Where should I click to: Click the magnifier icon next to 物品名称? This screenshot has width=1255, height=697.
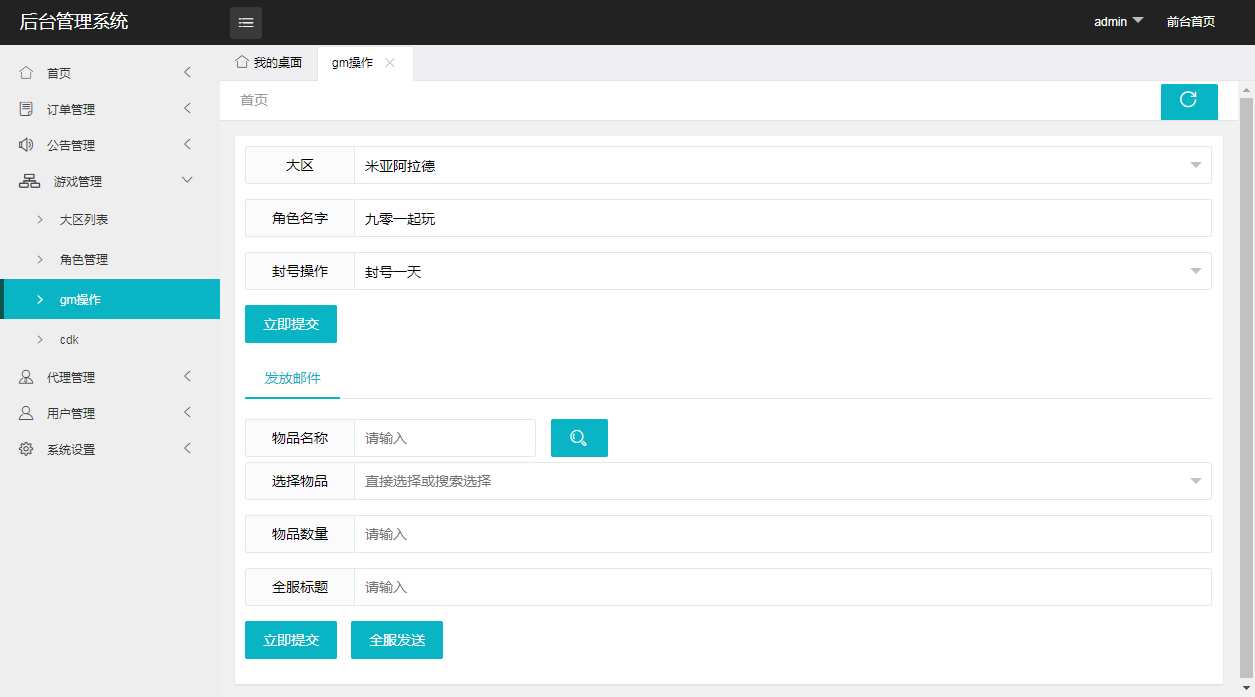579,437
